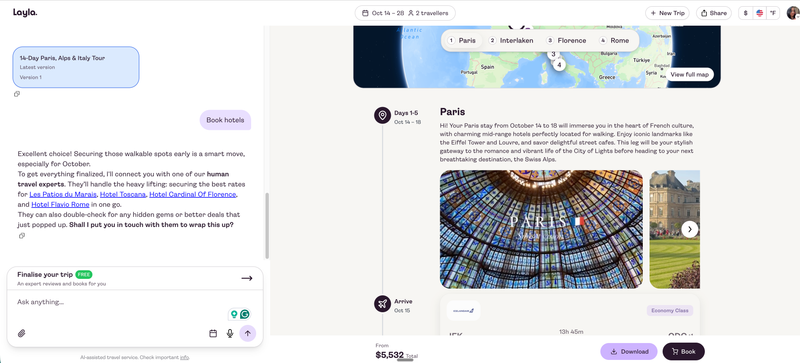
Task: Open the user profile avatar
Action: click(x=793, y=13)
